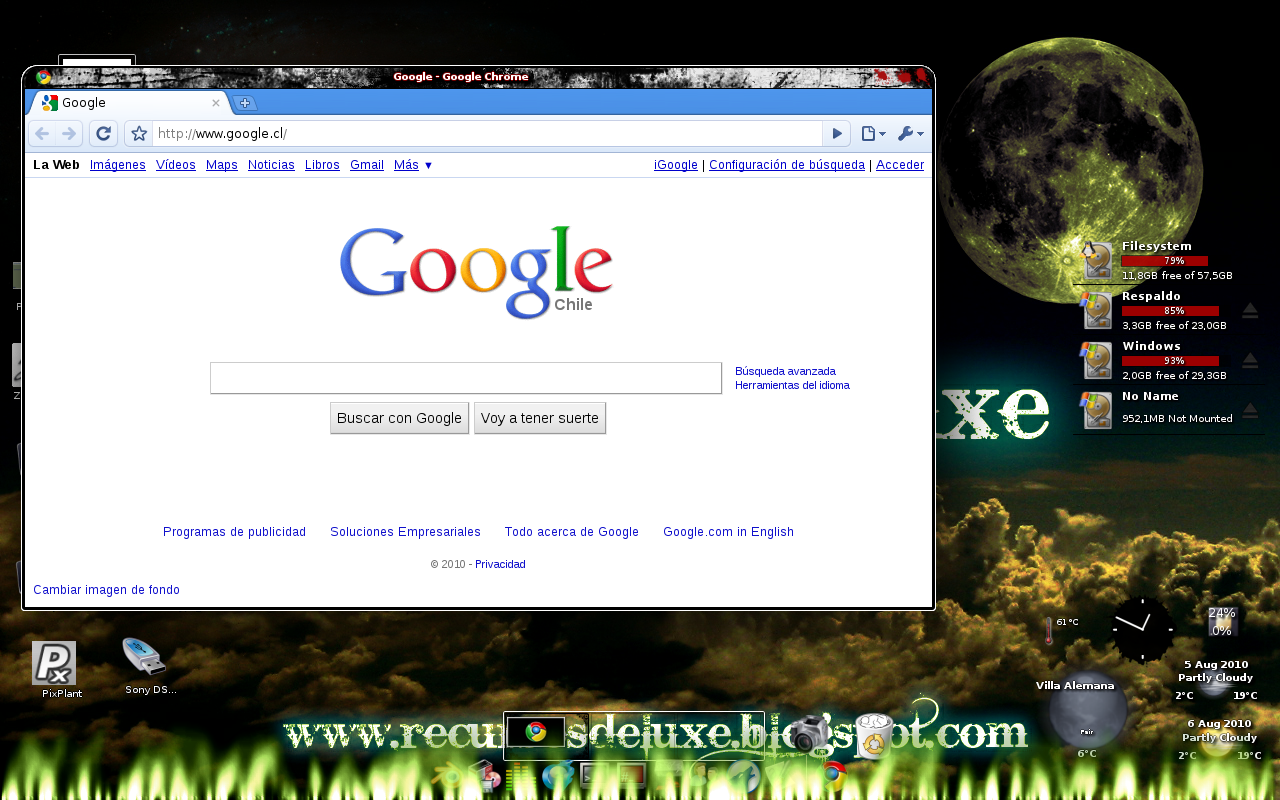
Task: Open the trash bin in the dock
Action: (x=874, y=736)
